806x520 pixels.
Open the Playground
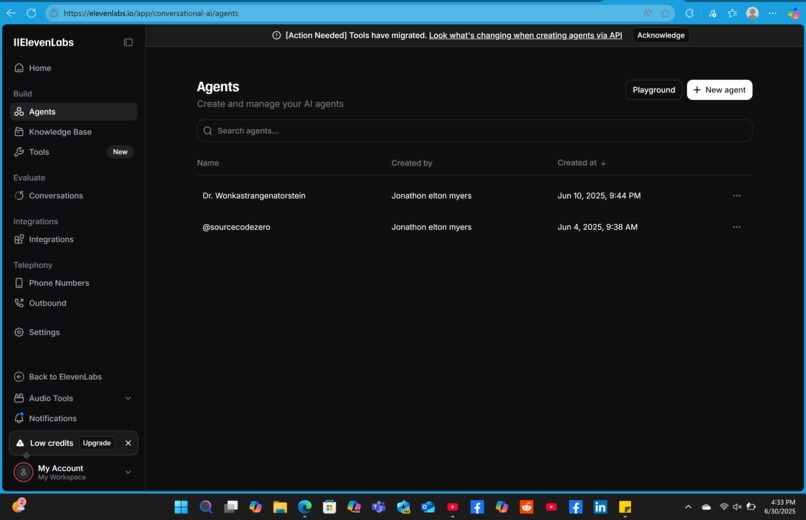point(653,90)
